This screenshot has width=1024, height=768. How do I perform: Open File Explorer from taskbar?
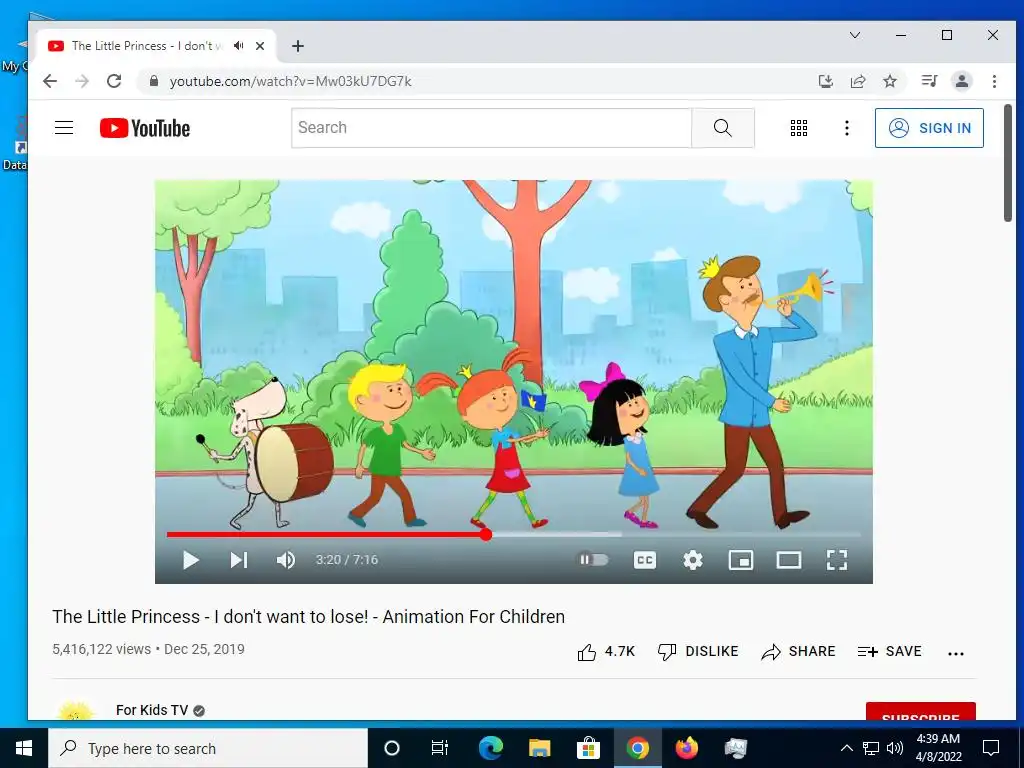(539, 748)
